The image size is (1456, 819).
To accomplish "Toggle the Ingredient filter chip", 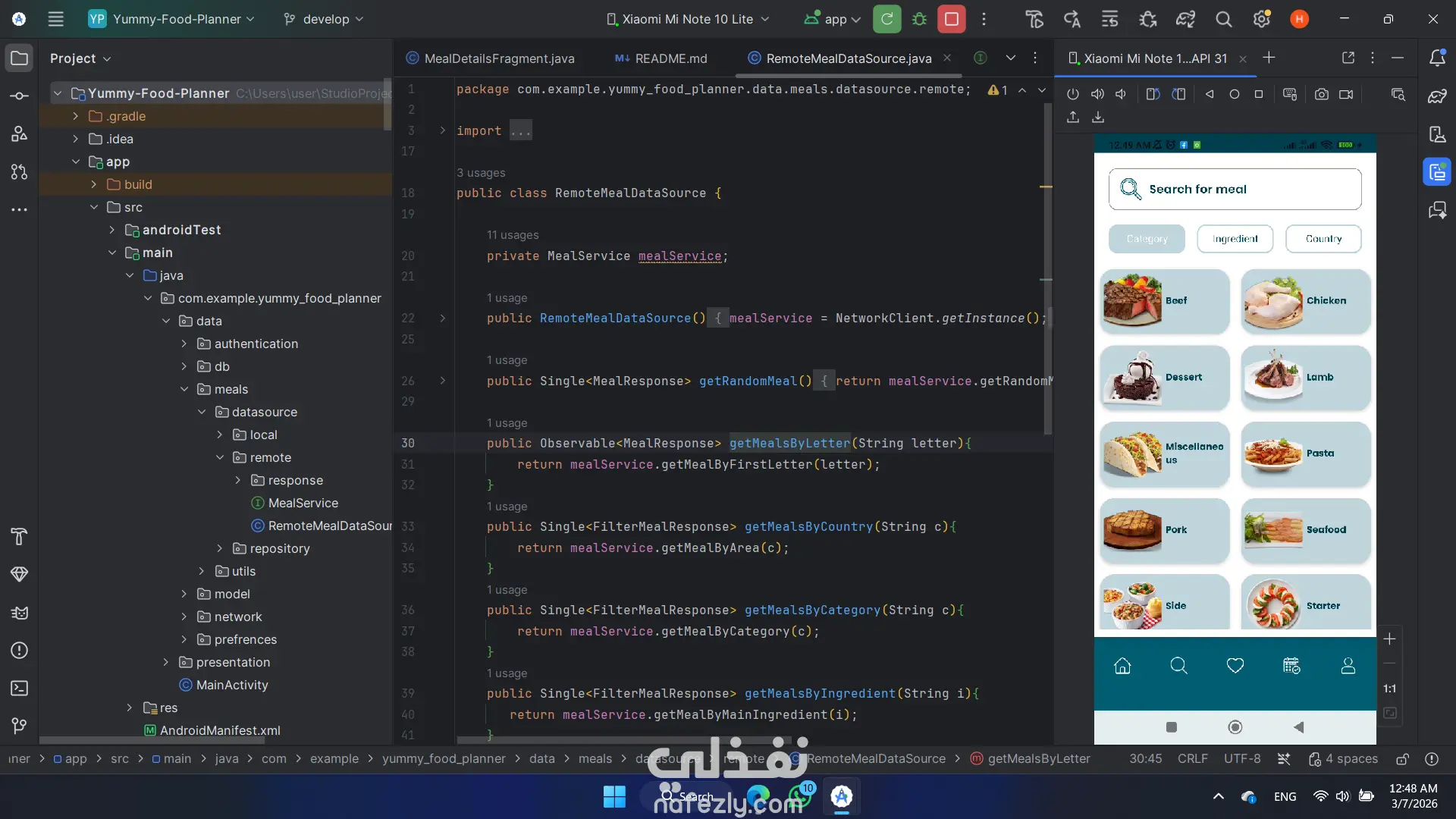I will (x=1235, y=239).
